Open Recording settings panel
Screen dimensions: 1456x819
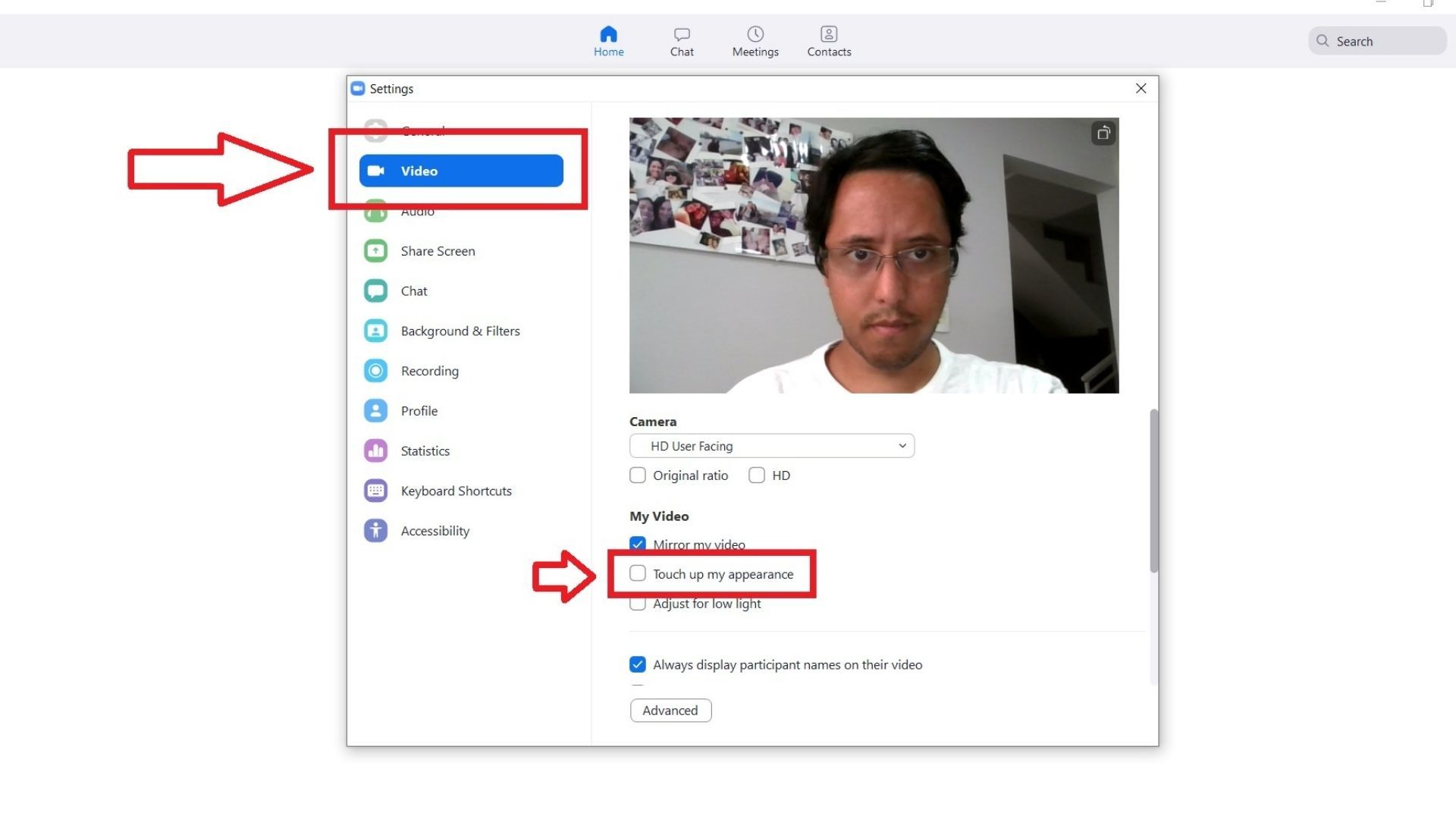[x=429, y=370]
